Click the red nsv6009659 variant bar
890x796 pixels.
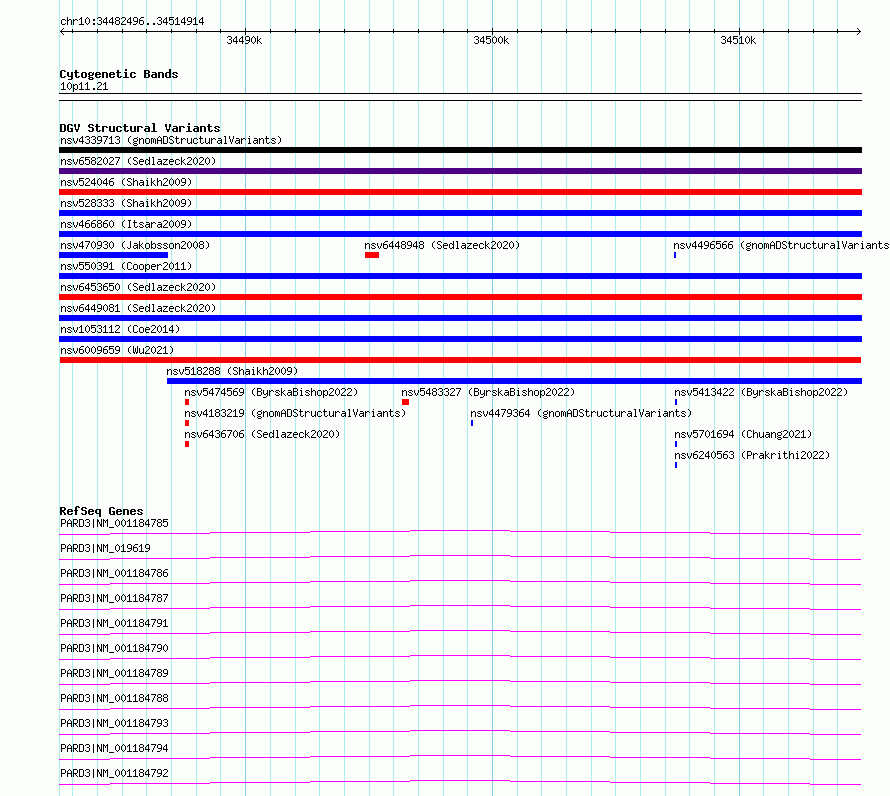(x=460, y=361)
